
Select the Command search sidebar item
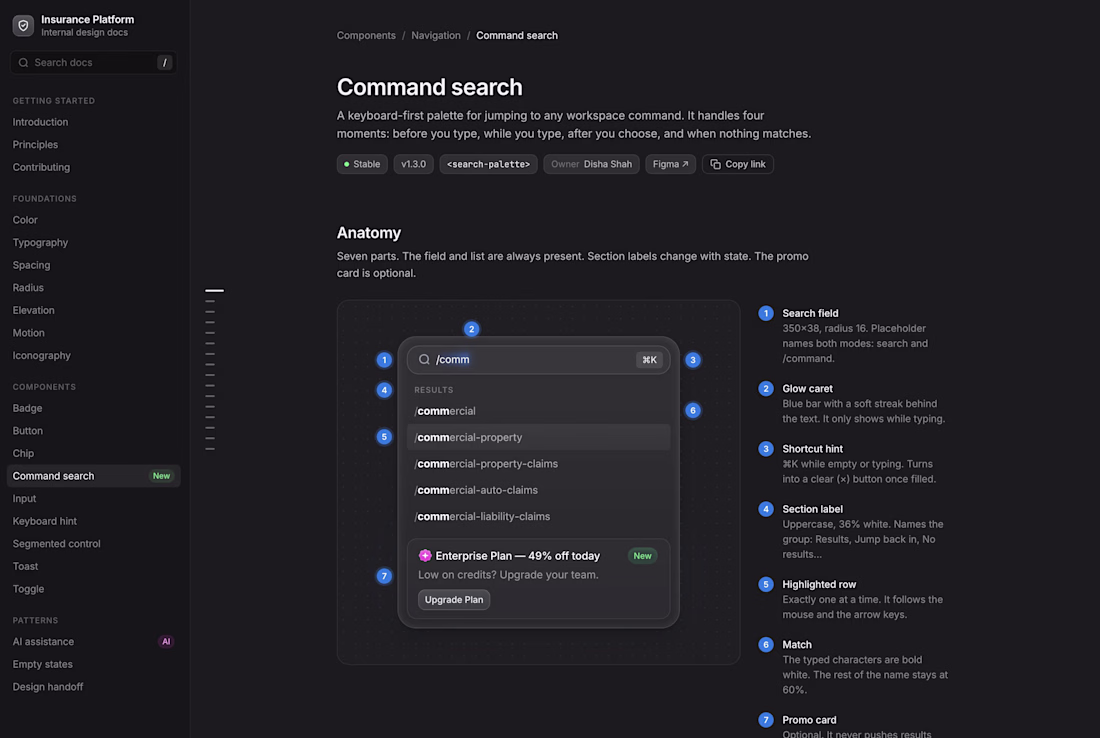pos(94,476)
